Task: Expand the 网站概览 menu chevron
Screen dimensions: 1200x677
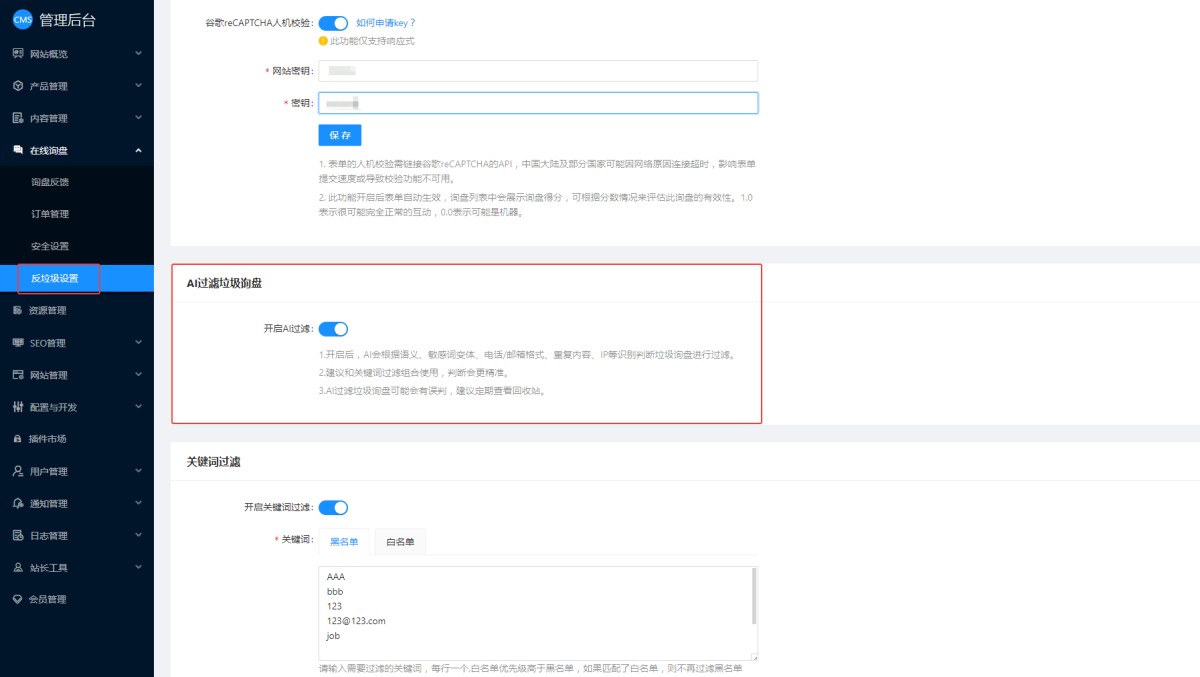Action: [138, 53]
